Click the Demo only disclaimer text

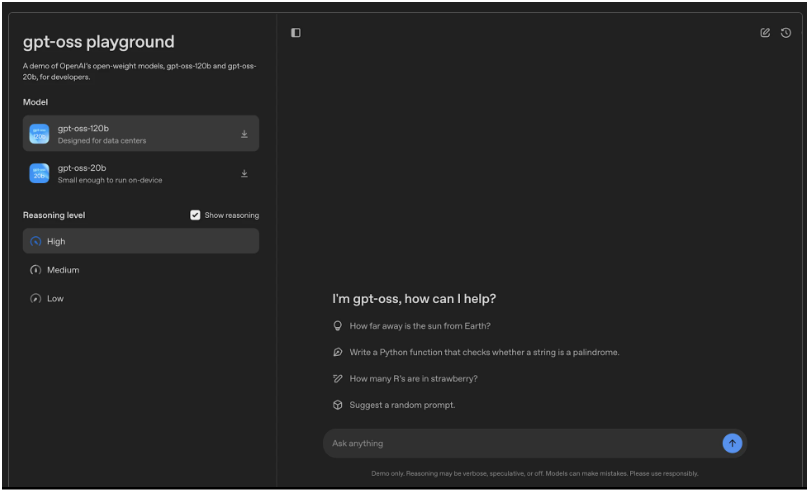(x=535, y=473)
